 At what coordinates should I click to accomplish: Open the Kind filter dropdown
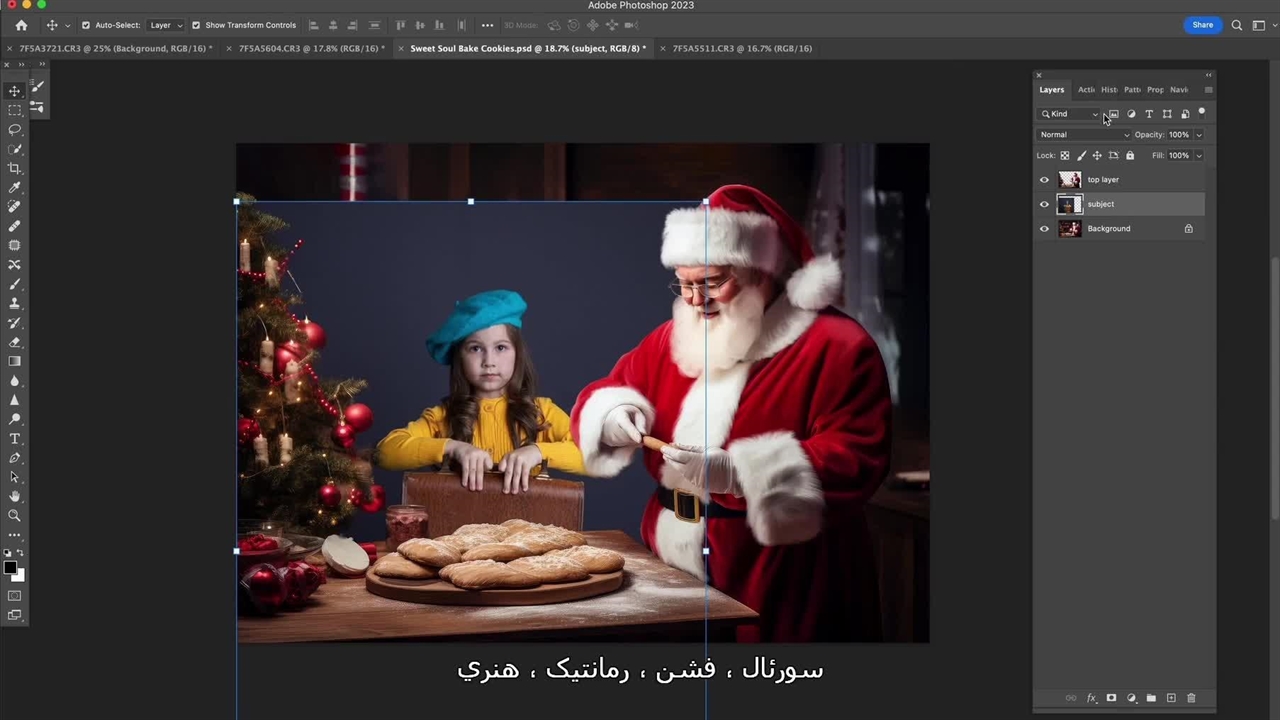(x=1069, y=114)
